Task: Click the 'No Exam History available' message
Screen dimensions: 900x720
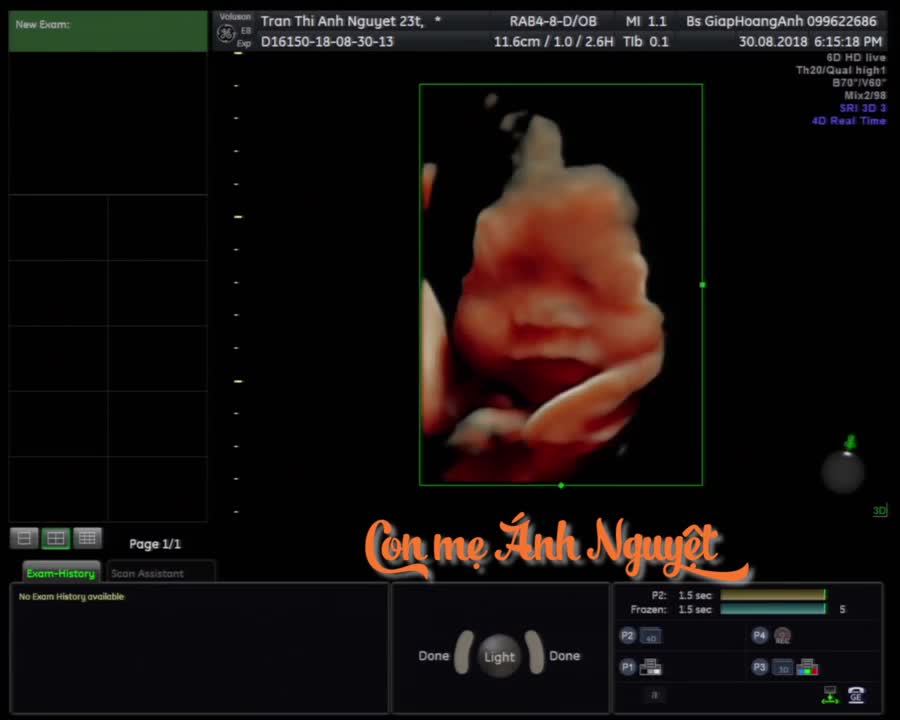Action: coord(71,597)
